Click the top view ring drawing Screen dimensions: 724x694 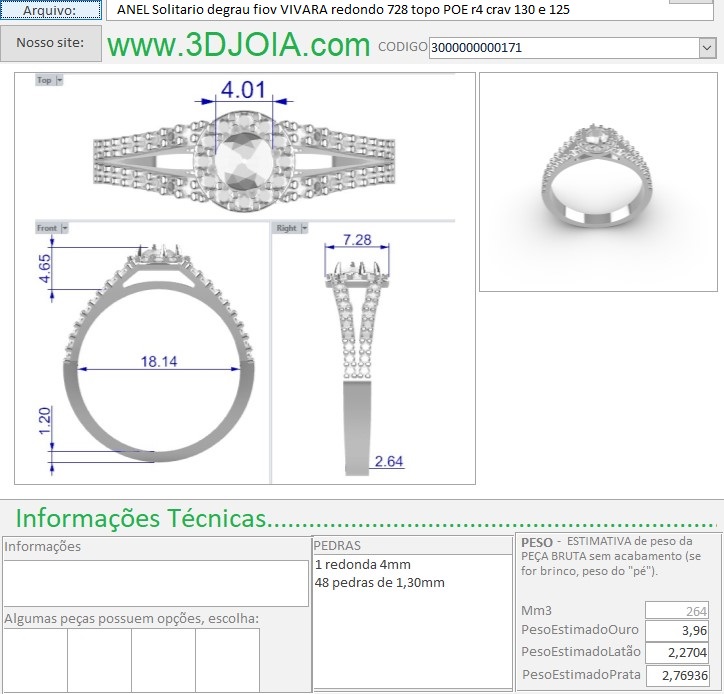pos(243,157)
